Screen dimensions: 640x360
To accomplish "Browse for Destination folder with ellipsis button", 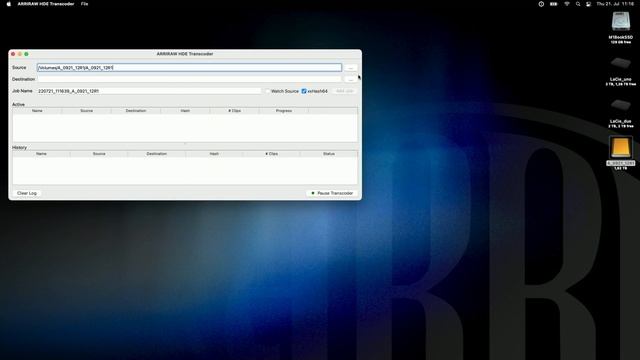I will coord(351,79).
